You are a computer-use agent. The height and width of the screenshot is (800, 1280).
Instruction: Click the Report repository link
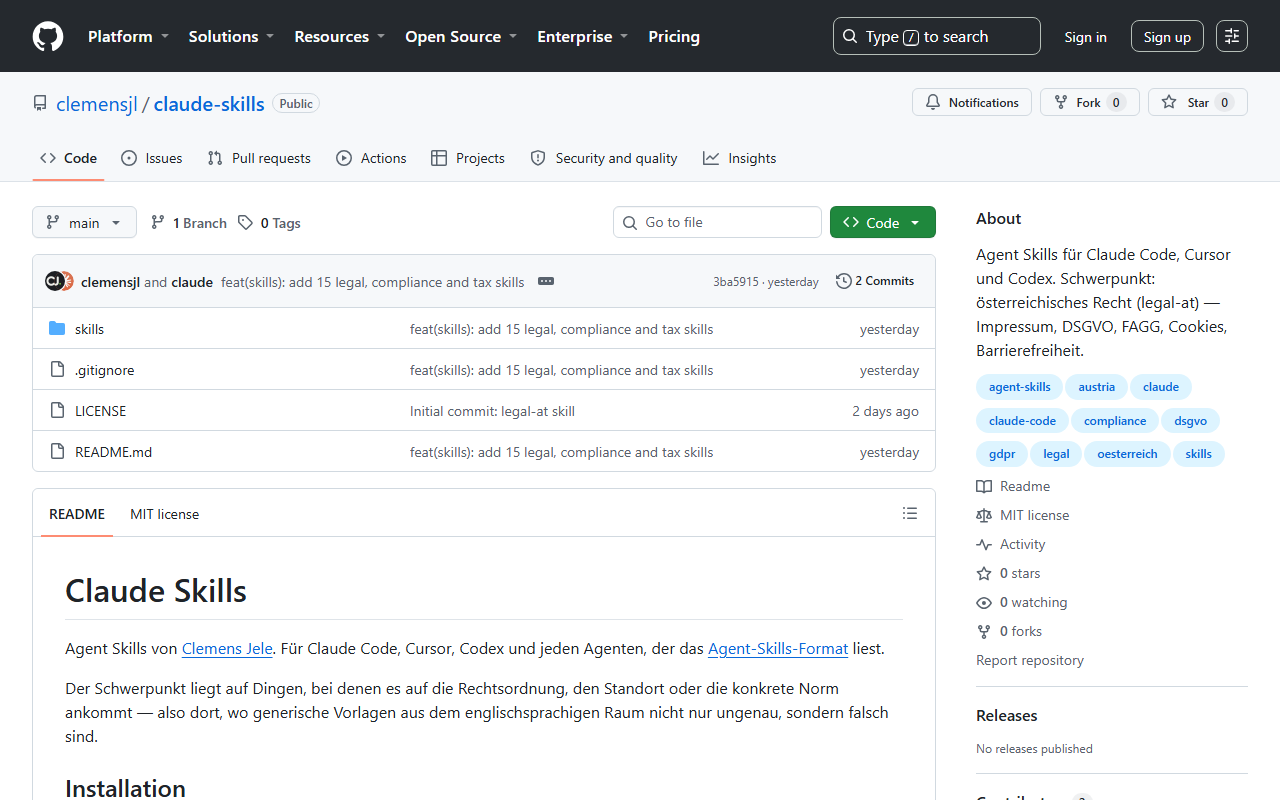point(1030,660)
